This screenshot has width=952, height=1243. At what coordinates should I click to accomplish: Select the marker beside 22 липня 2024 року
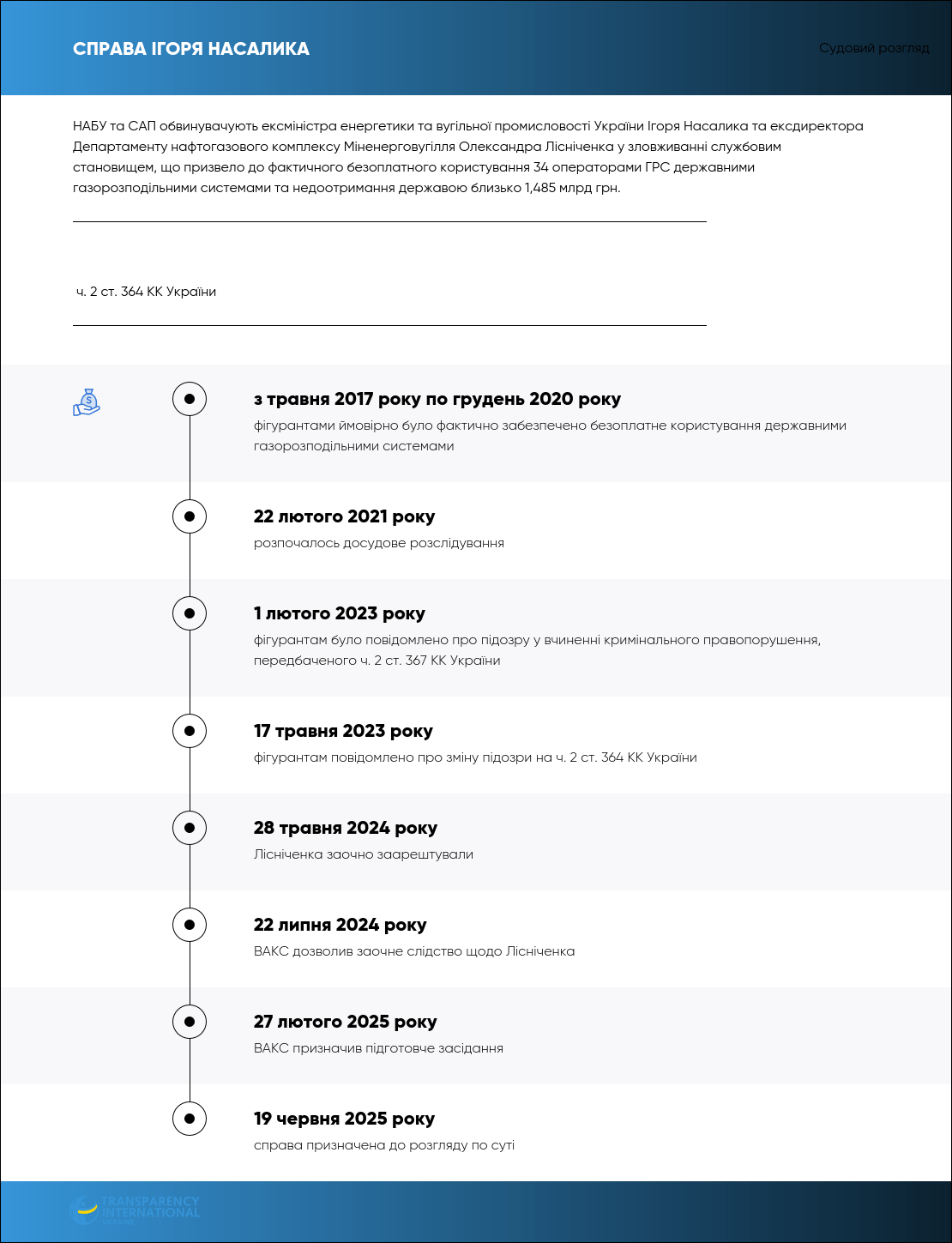tap(190, 925)
